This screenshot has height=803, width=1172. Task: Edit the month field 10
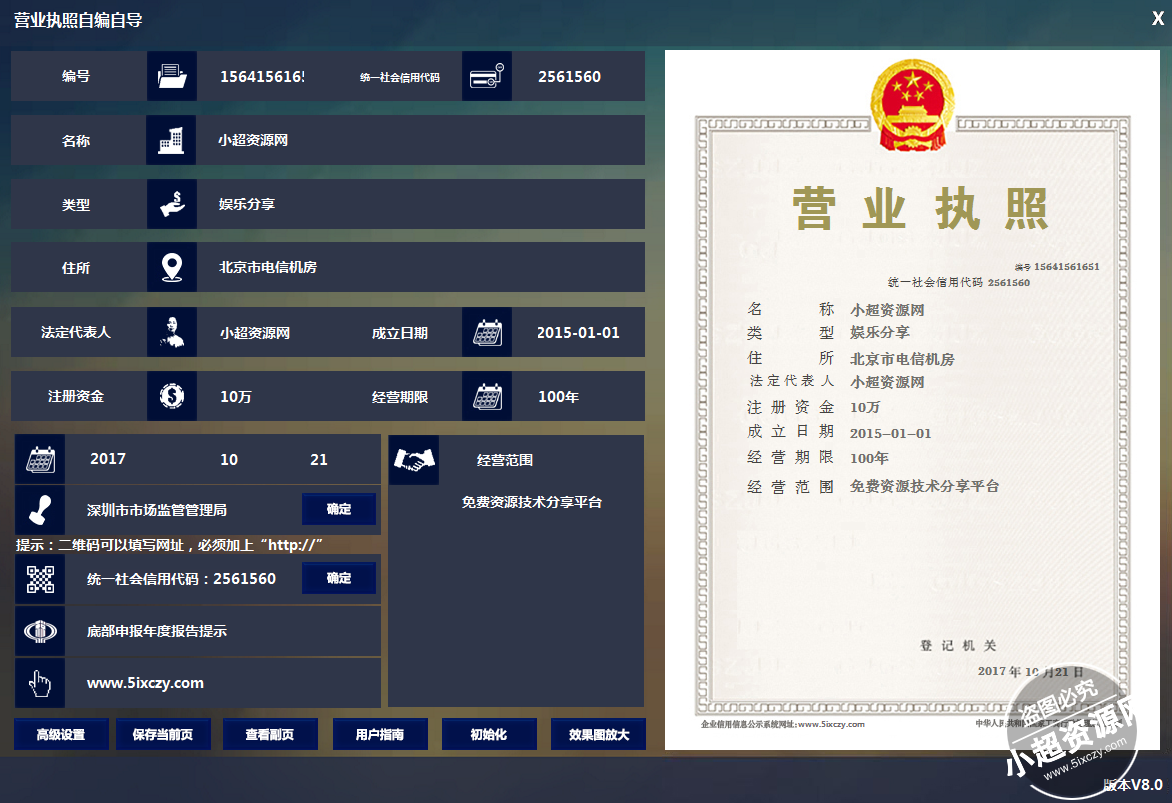pyautogui.click(x=229, y=459)
